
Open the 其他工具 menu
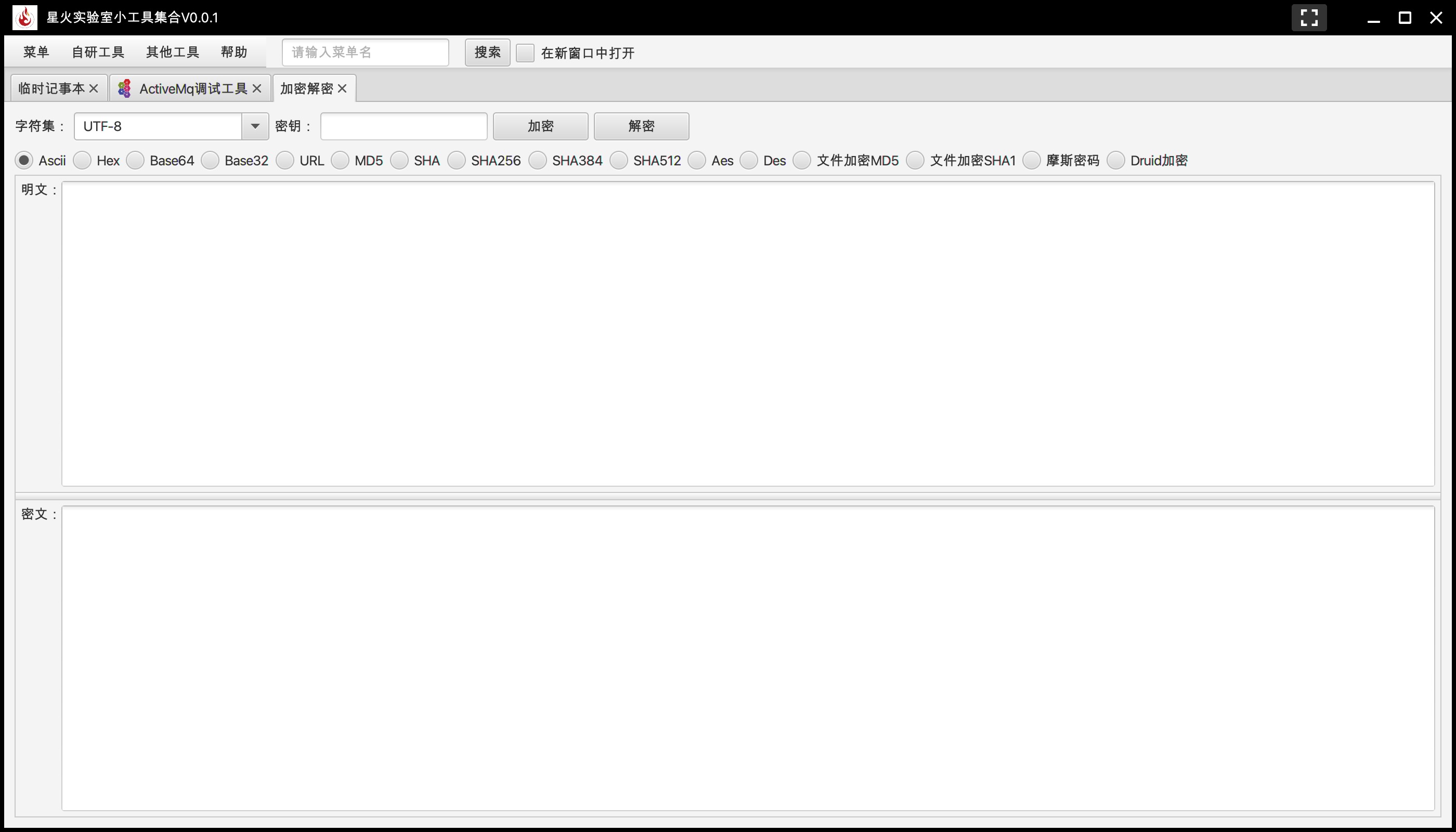pyautogui.click(x=172, y=52)
